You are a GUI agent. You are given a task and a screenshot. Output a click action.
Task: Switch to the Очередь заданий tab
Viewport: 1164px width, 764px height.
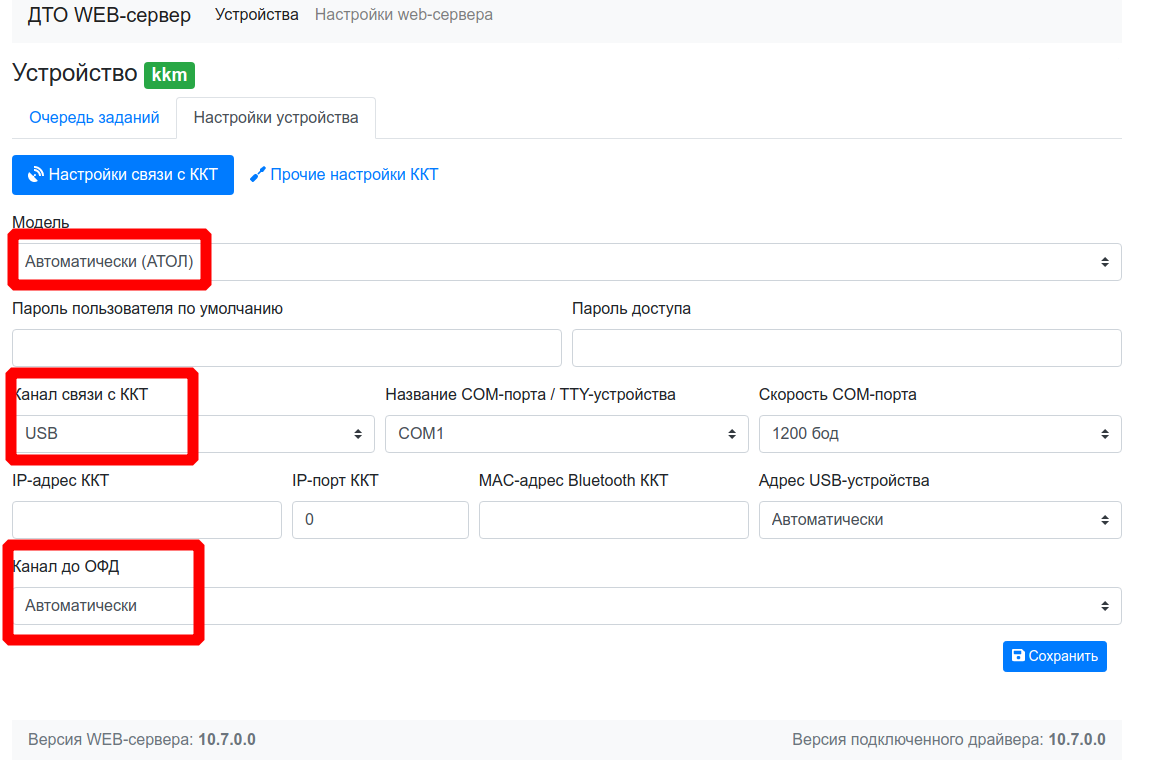click(x=94, y=118)
